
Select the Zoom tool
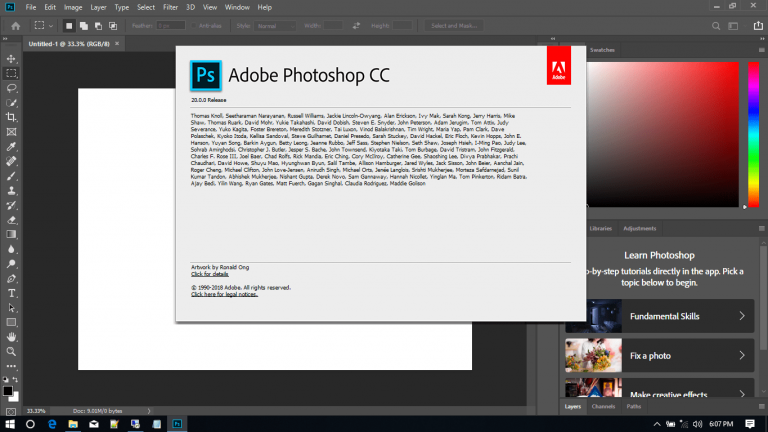click(11, 352)
